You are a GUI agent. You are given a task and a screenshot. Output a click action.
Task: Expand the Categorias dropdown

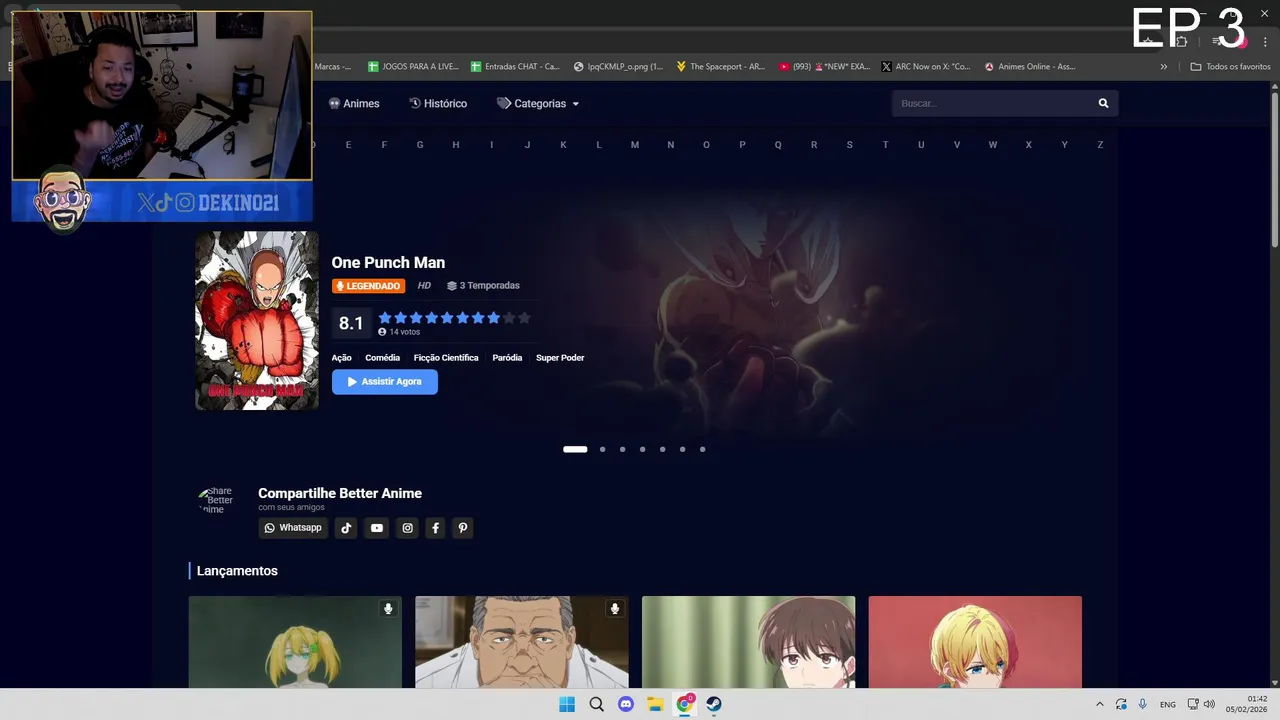point(538,103)
